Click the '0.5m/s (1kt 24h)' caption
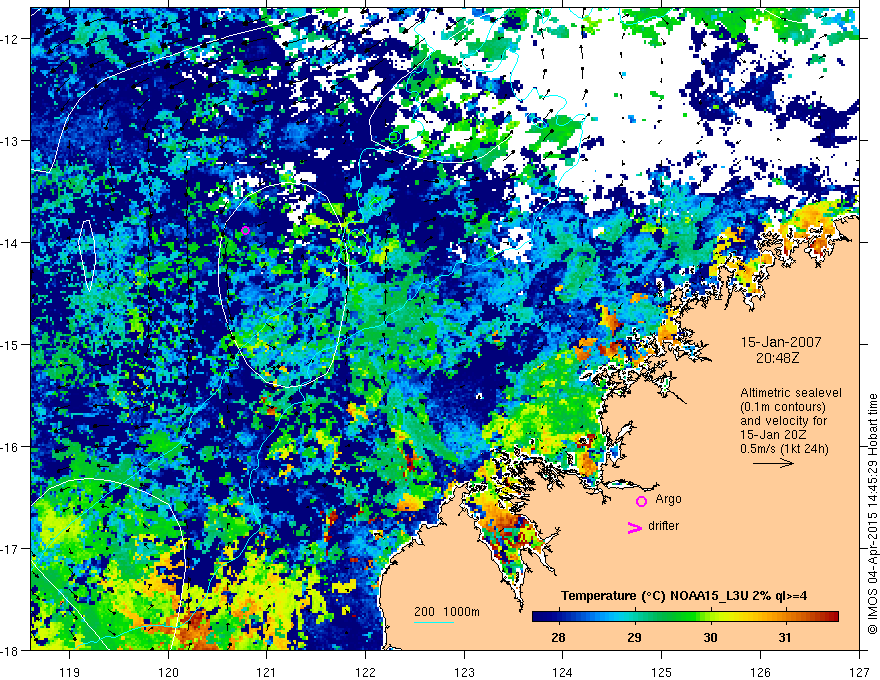The height and width of the screenshot is (680, 880). [784, 449]
